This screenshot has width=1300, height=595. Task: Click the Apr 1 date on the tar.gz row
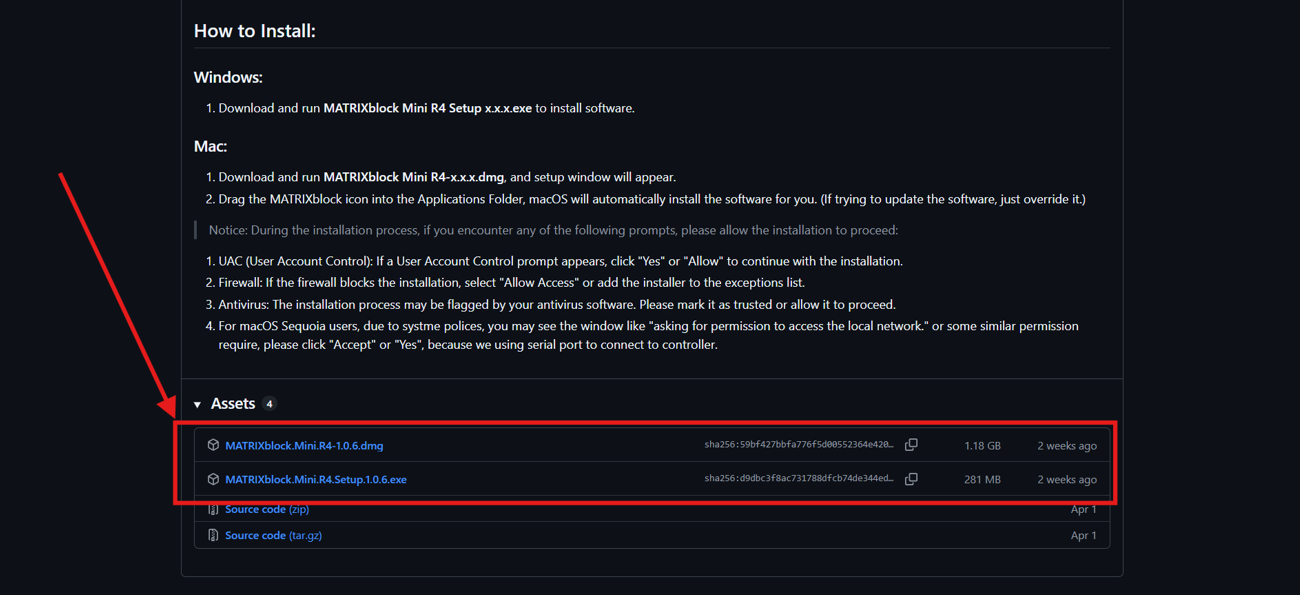(x=1083, y=536)
